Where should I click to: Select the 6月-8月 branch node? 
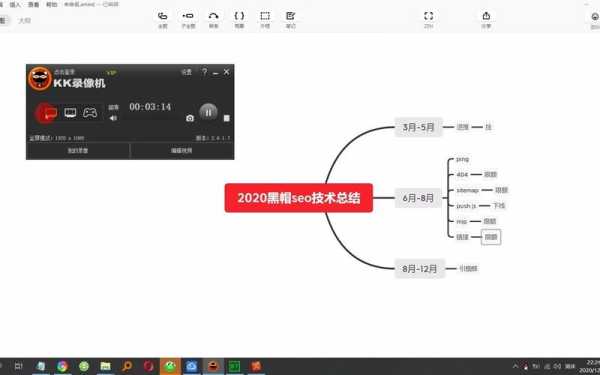tap(418, 198)
